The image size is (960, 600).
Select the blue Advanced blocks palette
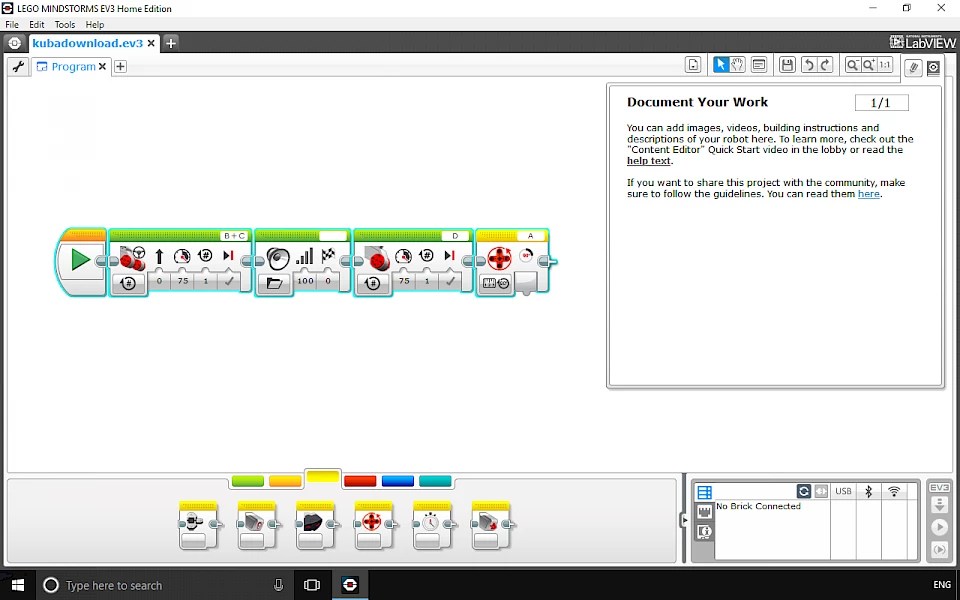tap(398, 482)
